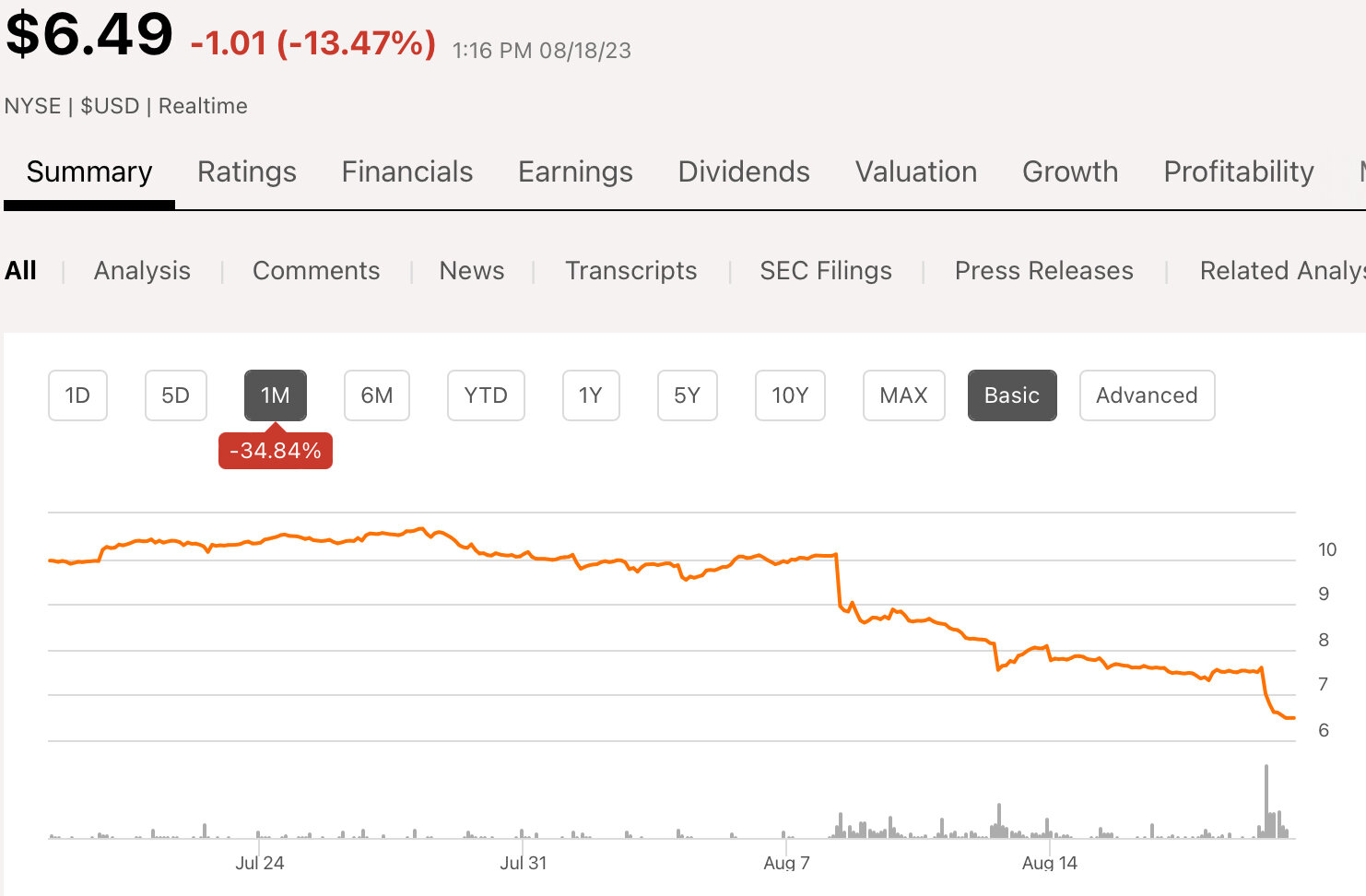
Task: Switch to the Ratings tab
Action: 246,172
